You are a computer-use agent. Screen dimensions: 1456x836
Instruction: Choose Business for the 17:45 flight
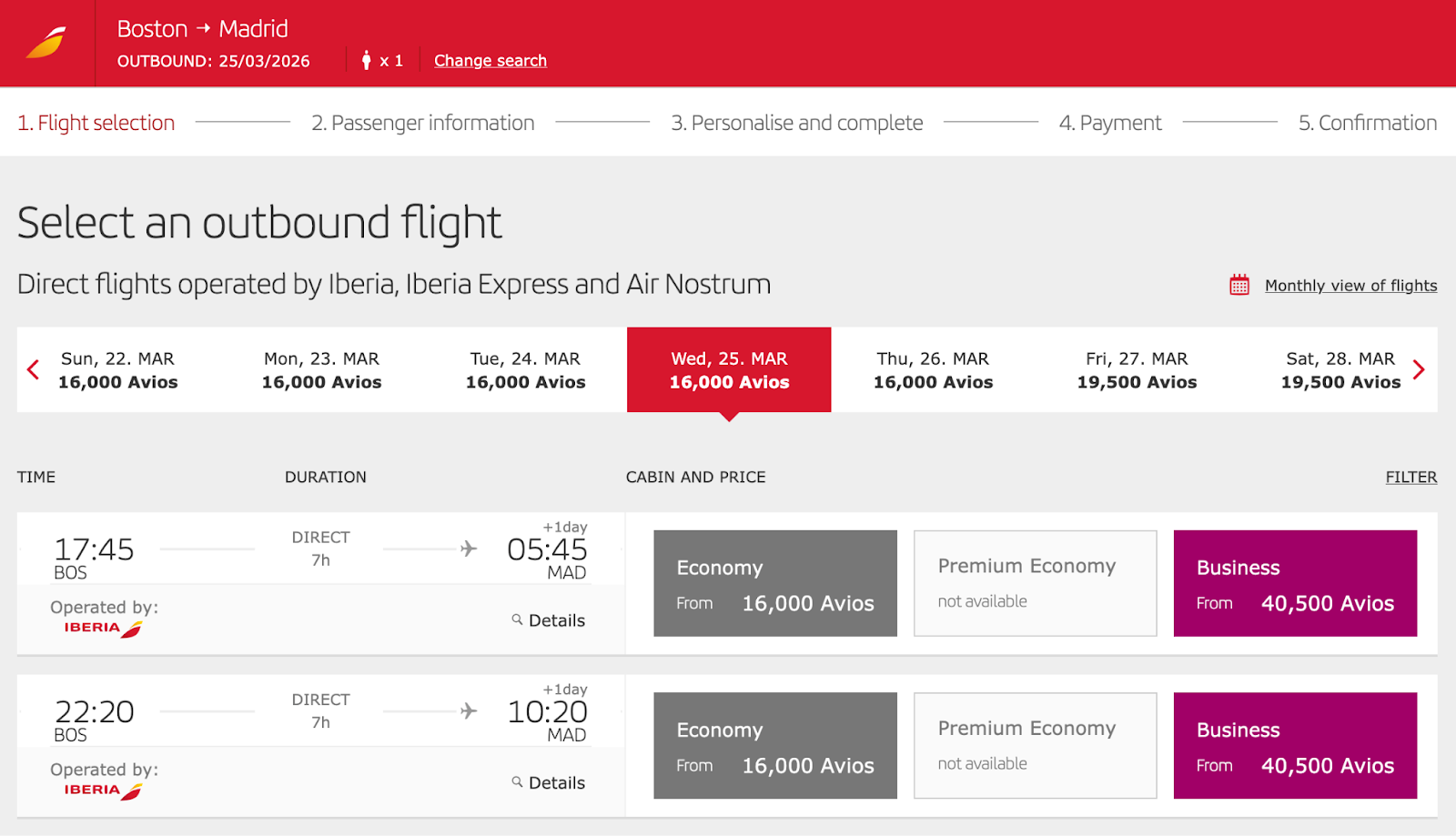pyautogui.click(x=1295, y=583)
